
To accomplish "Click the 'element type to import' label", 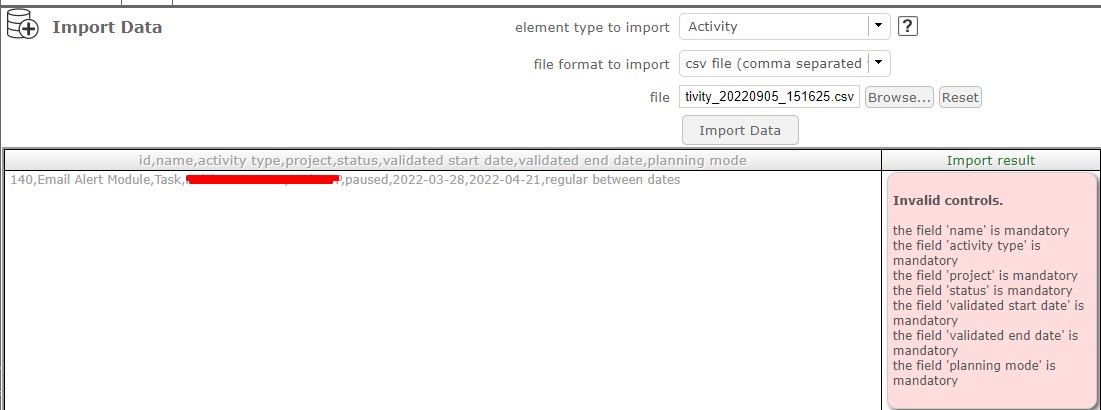I will pos(592,28).
